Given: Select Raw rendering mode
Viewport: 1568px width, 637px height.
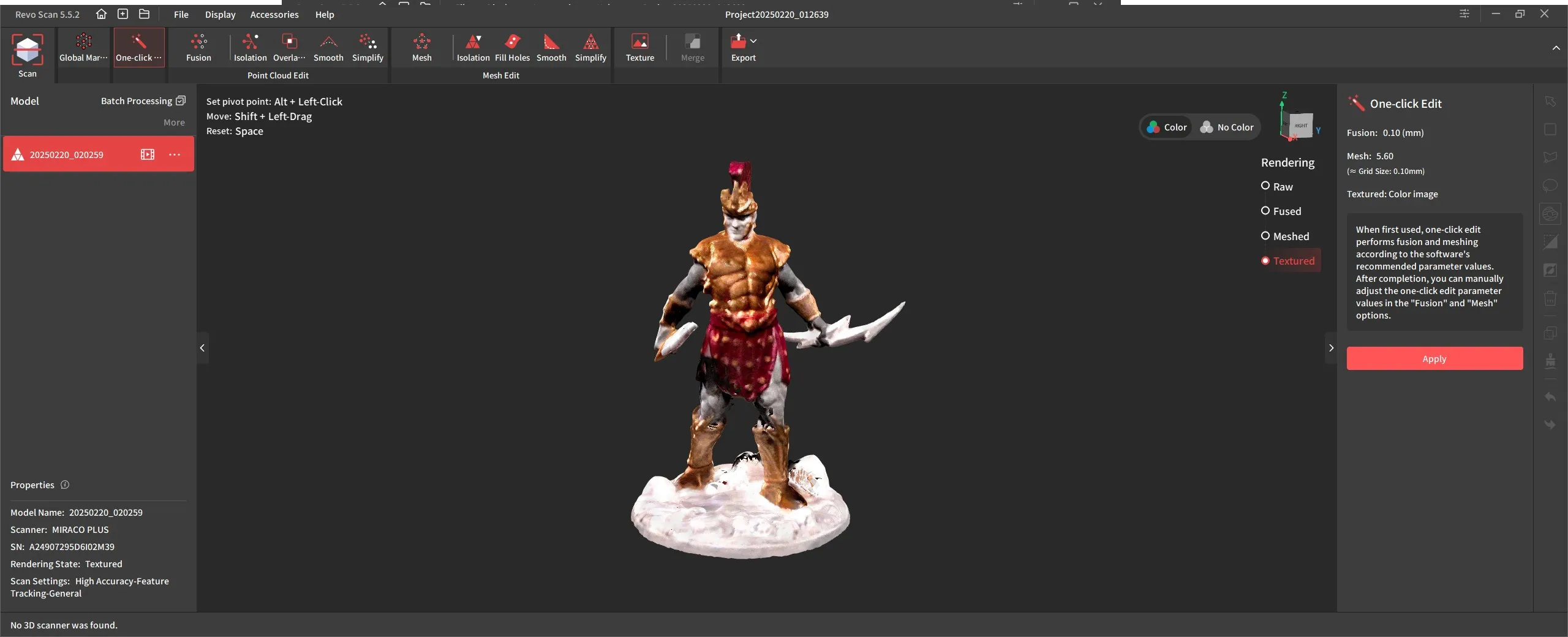Looking at the screenshot, I should [x=1277, y=186].
